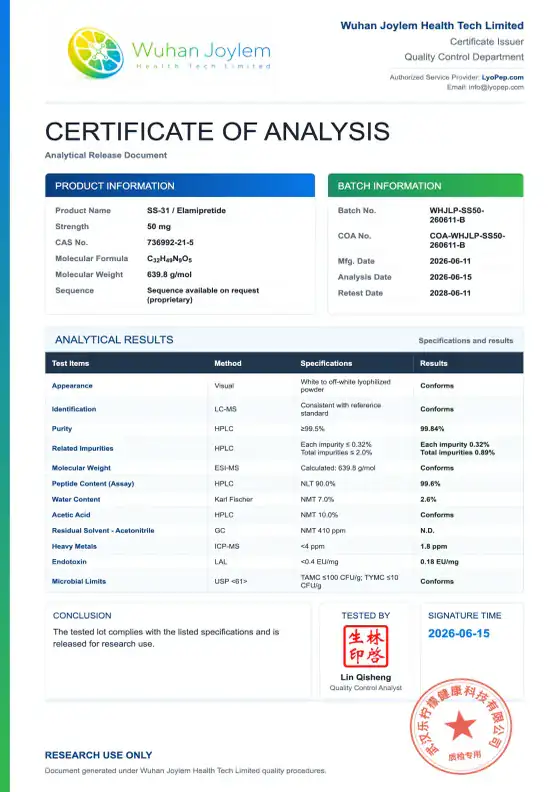Select the Purity test item row
Screen dimensions: 560x792
tap(284, 428)
